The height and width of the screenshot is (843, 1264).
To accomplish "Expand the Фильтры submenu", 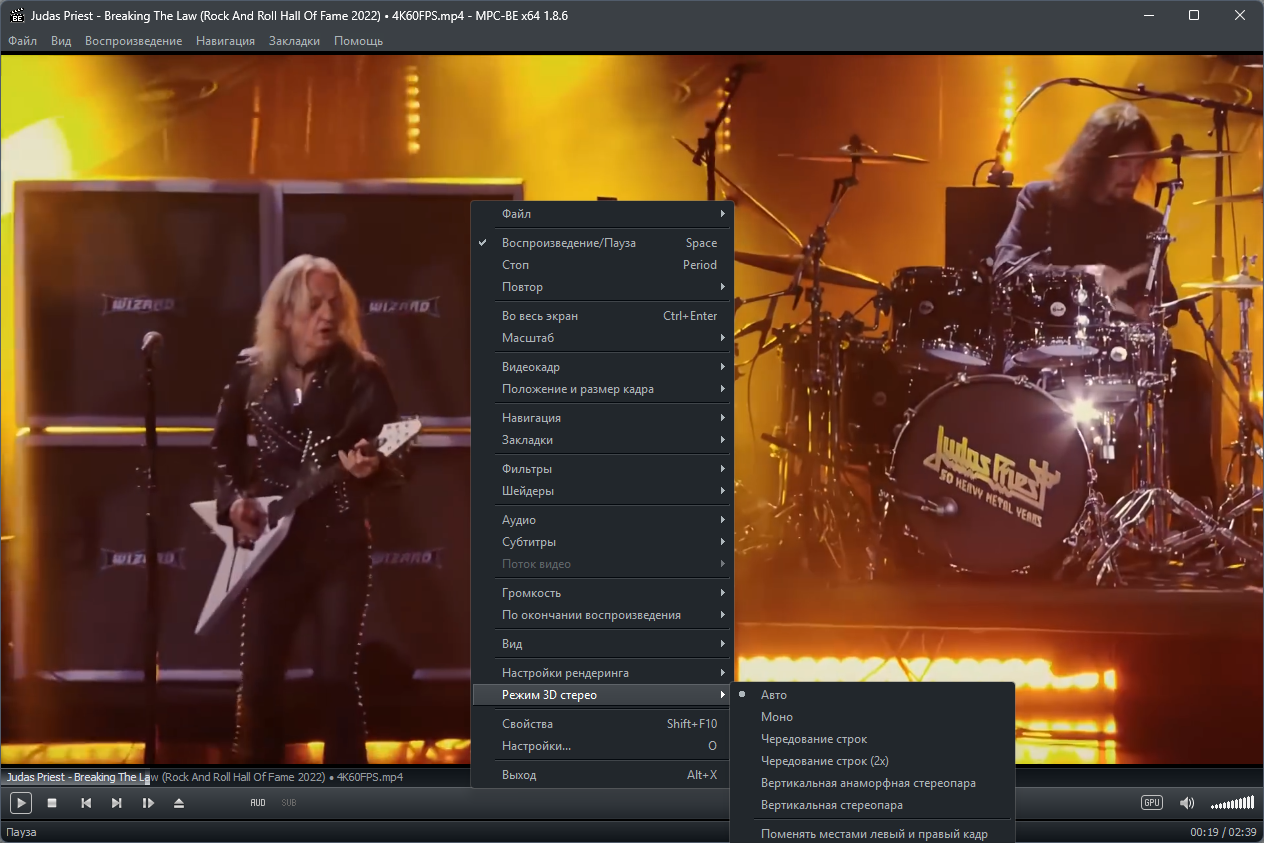I will (x=603, y=469).
